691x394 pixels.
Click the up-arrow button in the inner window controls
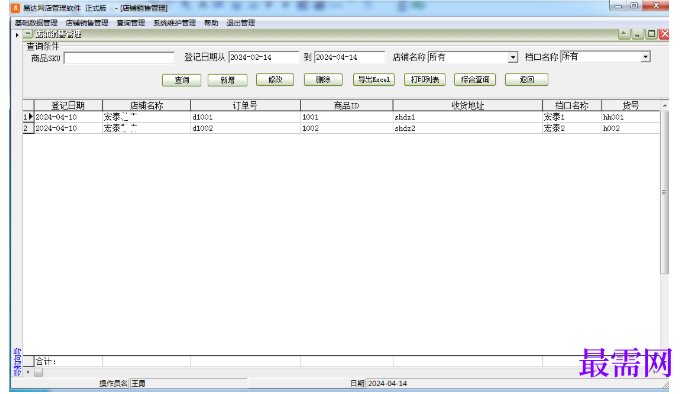pos(624,34)
